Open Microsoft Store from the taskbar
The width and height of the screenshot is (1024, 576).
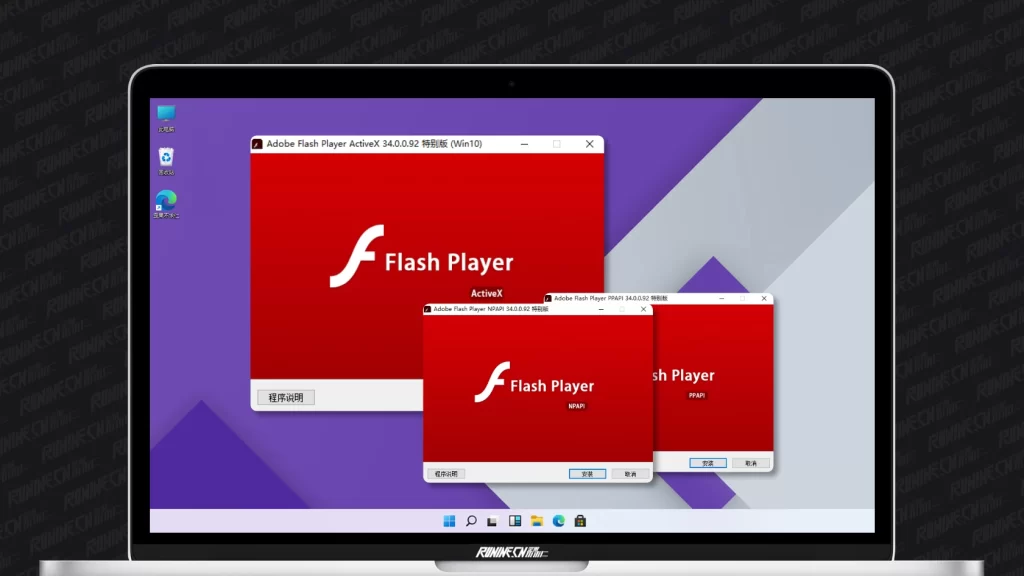[x=580, y=521]
